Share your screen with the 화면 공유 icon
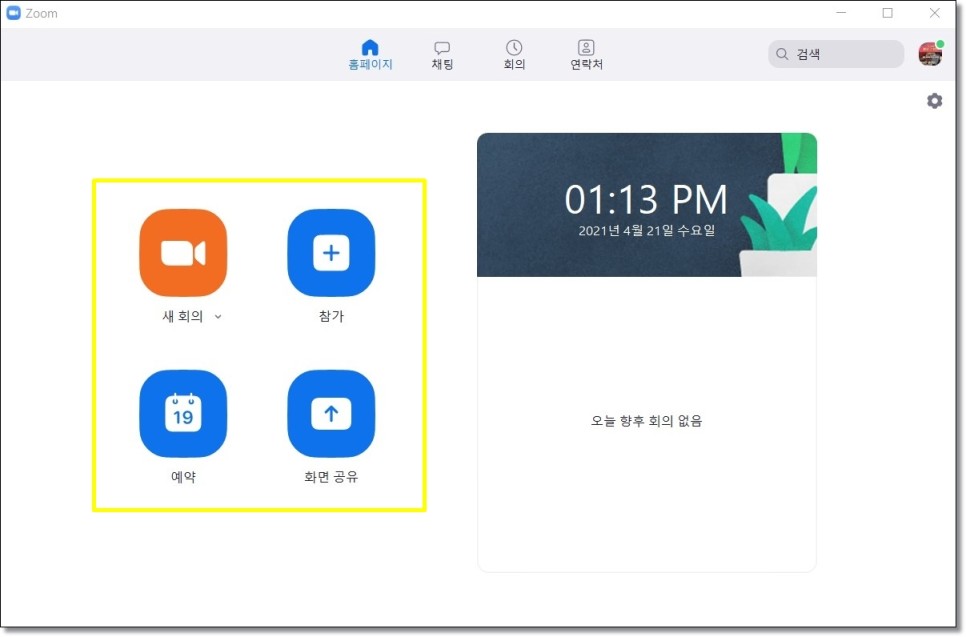The image size is (966, 637). (x=331, y=413)
